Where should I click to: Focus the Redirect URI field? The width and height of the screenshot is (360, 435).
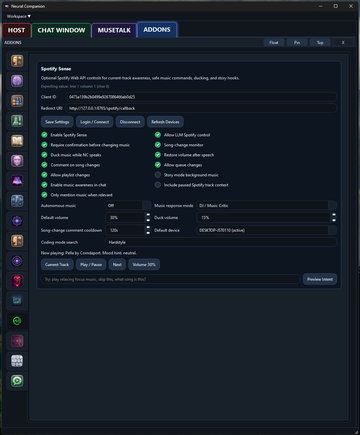[x=201, y=108]
